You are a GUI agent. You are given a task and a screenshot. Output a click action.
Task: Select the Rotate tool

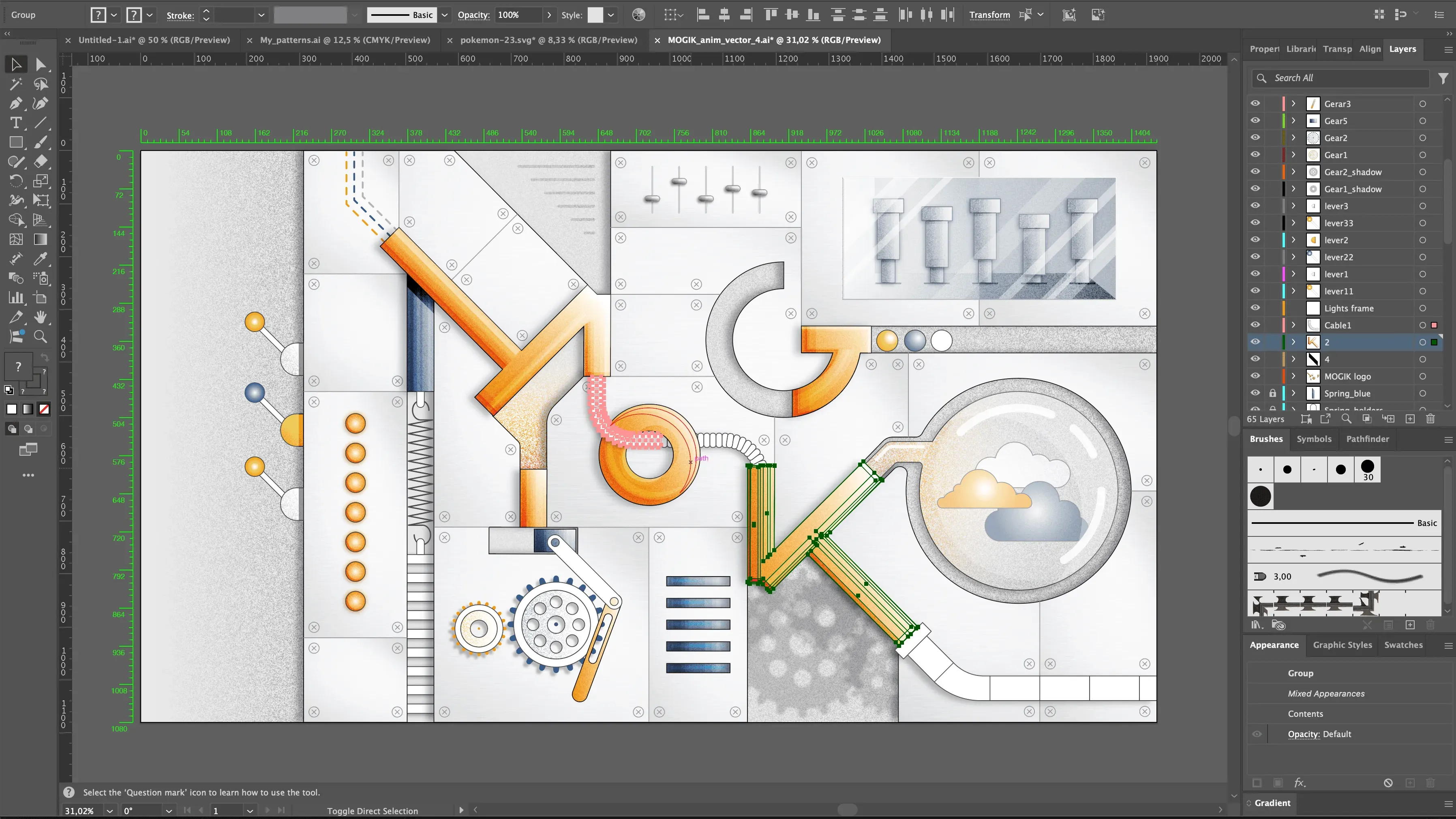pyautogui.click(x=16, y=181)
